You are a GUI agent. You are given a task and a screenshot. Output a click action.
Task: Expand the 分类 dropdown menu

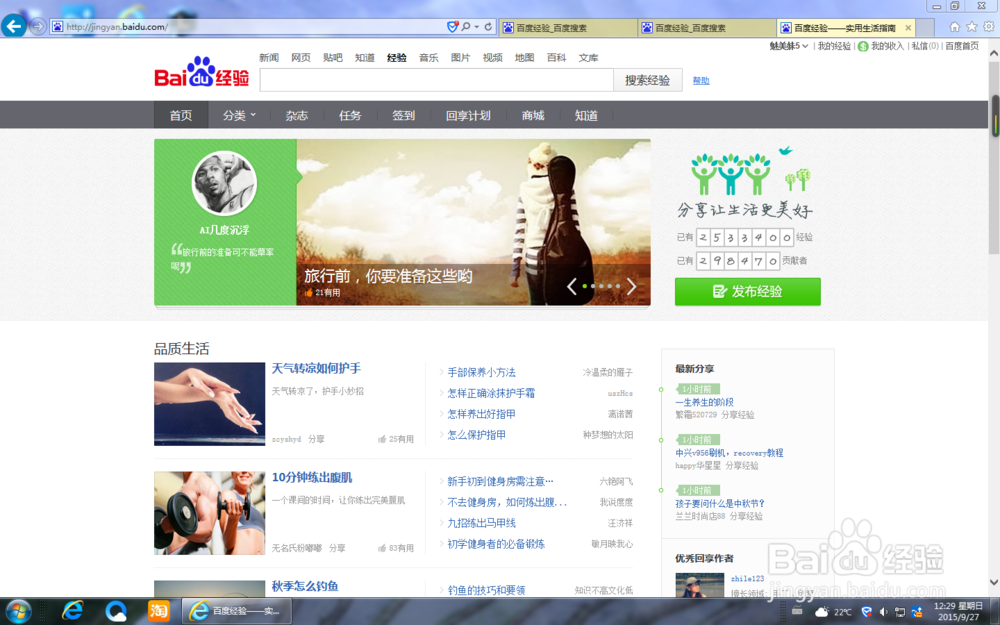pyautogui.click(x=239, y=115)
